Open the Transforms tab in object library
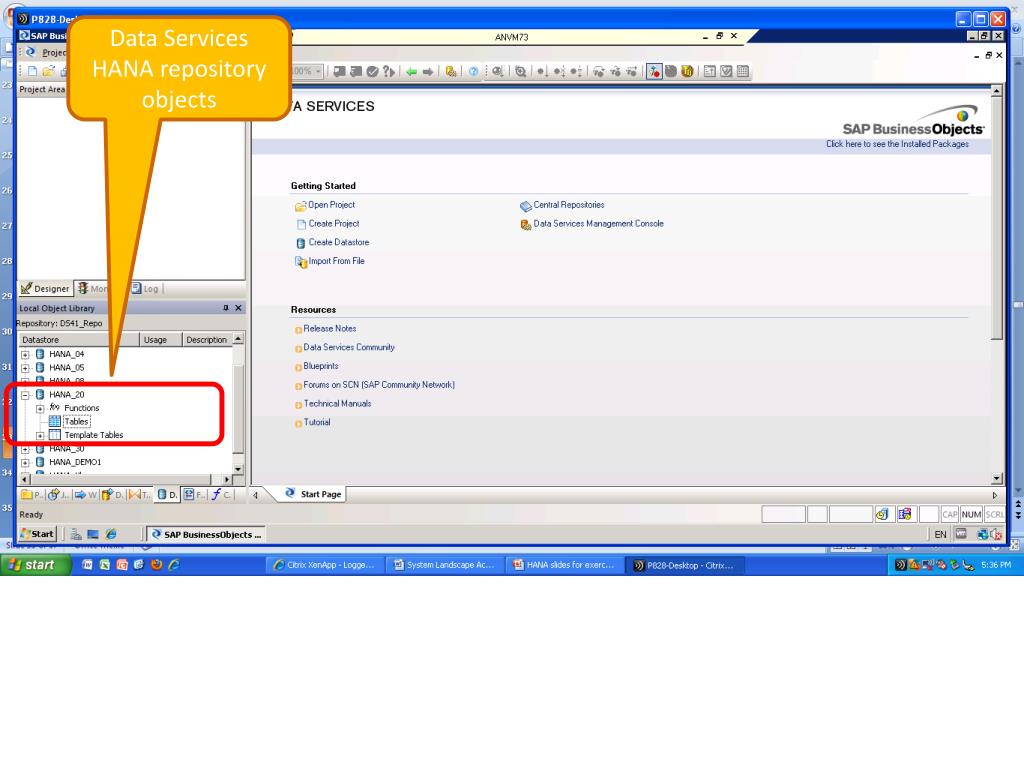Viewport: 1024px width, 768px height. 139,495
